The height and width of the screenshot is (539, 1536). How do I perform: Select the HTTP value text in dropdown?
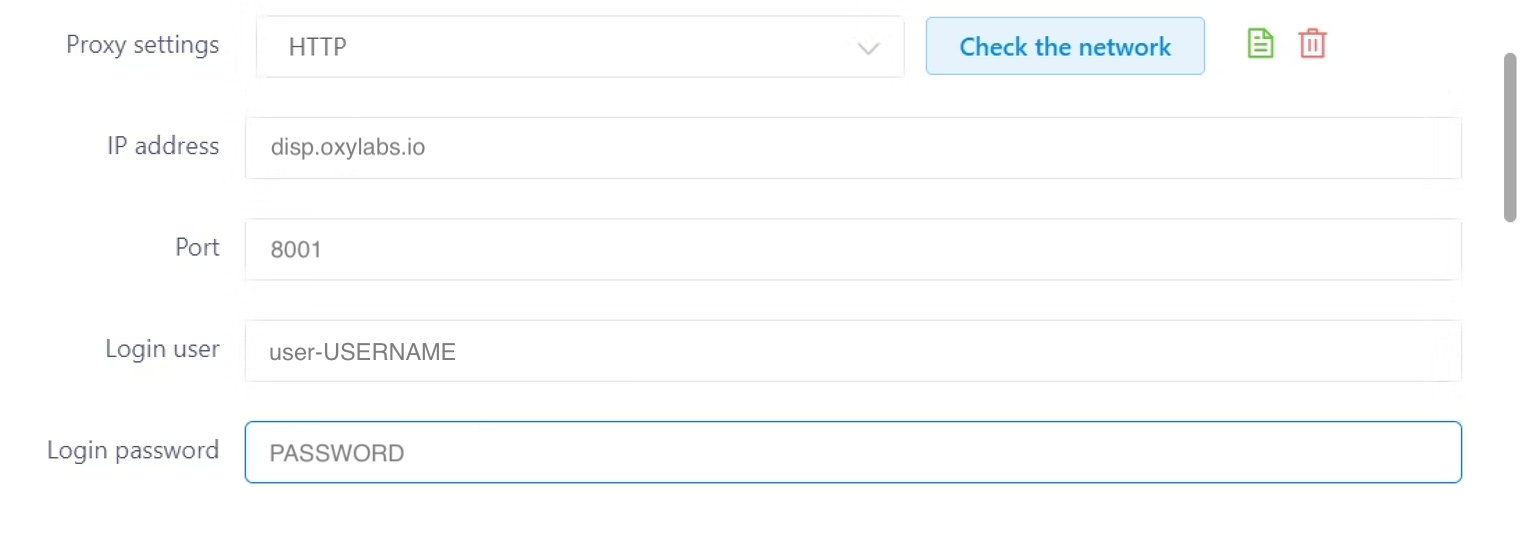pyautogui.click(x=318, y=47)
